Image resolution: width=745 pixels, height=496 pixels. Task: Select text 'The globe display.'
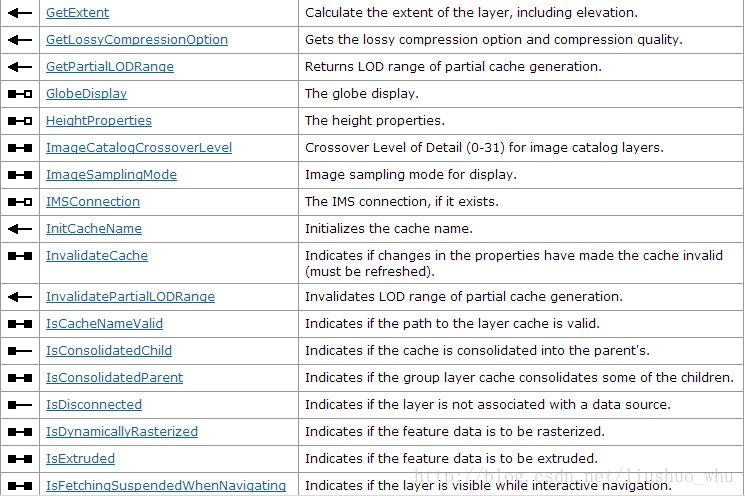tap(362, 94)
